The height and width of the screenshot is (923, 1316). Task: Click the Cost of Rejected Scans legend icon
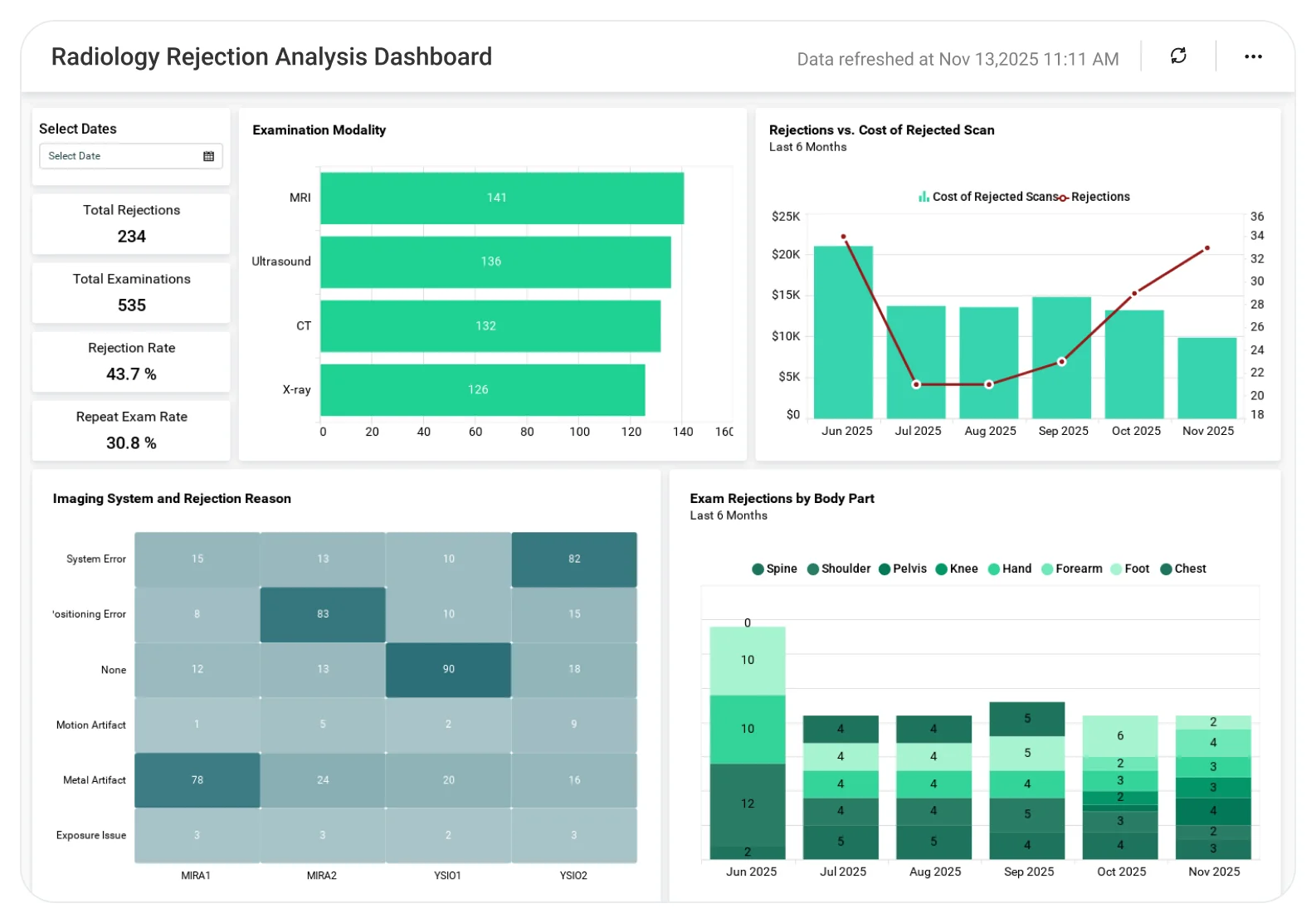point(924,197)
